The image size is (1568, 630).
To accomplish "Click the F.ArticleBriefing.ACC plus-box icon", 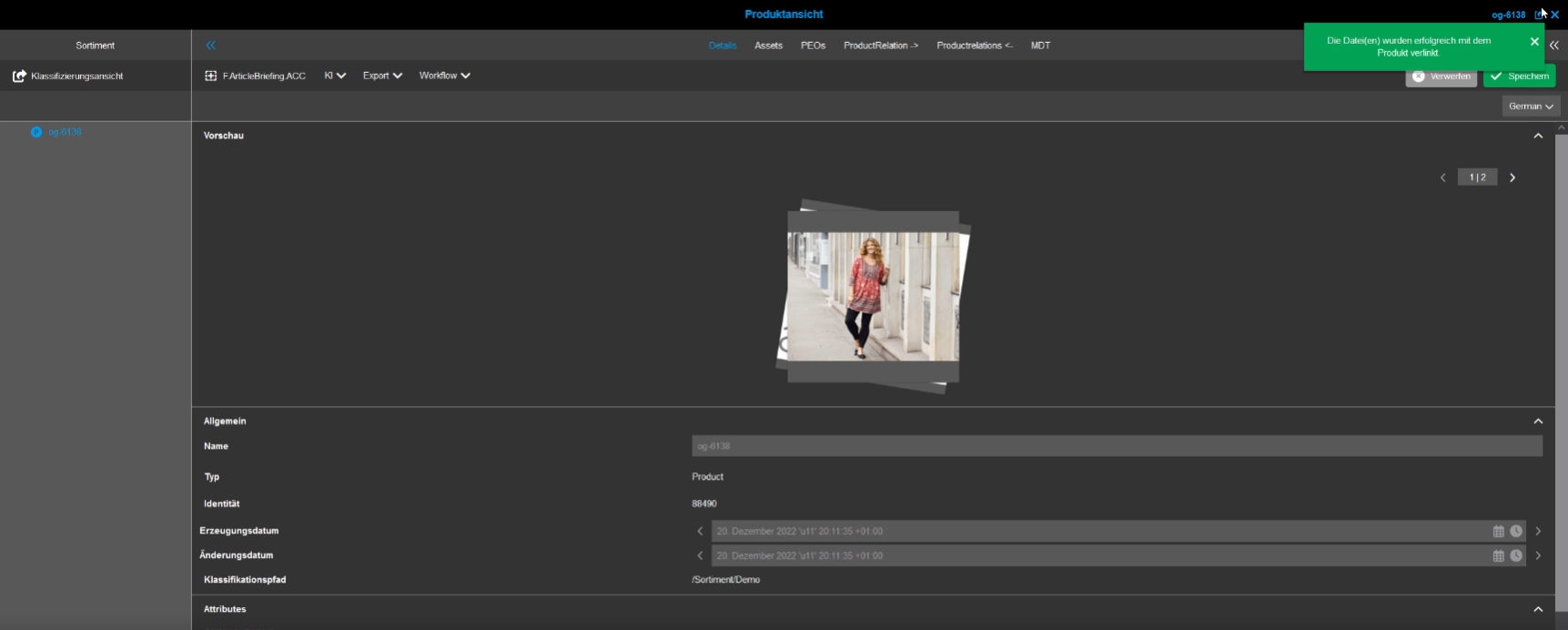I will 211,76.
